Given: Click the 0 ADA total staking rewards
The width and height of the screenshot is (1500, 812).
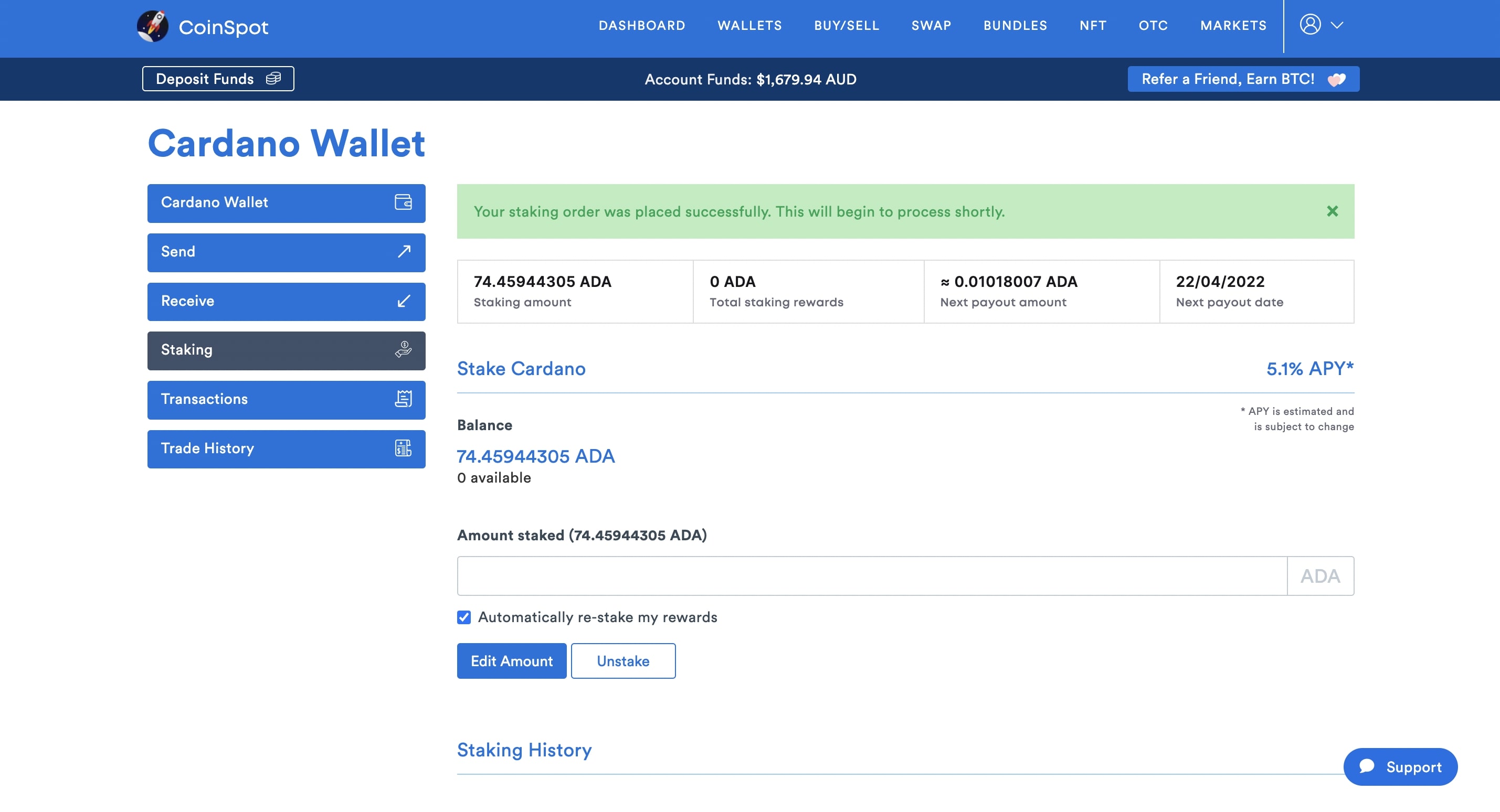Looking at the screenshot, I should [732, 281].
